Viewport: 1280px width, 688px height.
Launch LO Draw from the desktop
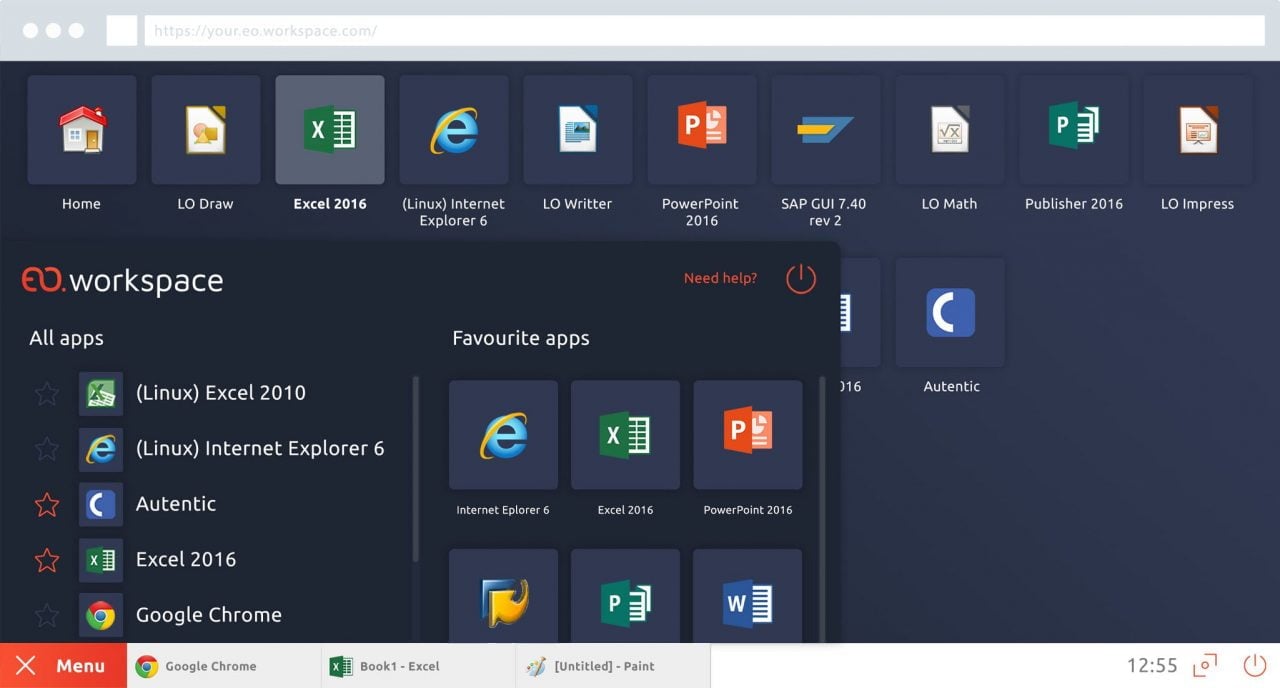[206, 130]
